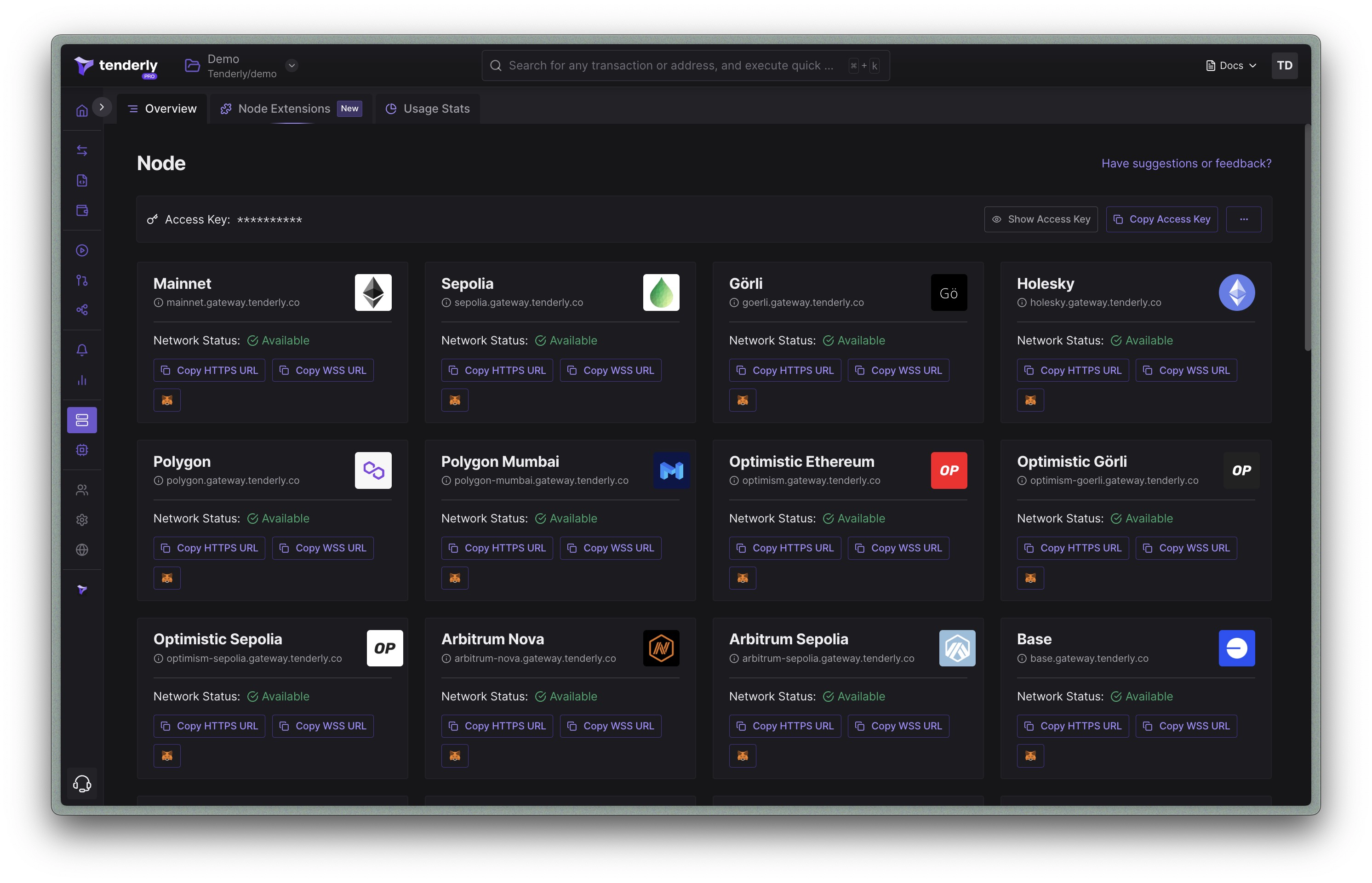Image resolution: width=1372 pixels, height=883 pixels.
Task: Click the Mainnet Ethereum logo thumbnail
Action: click(x=373, y=292)
